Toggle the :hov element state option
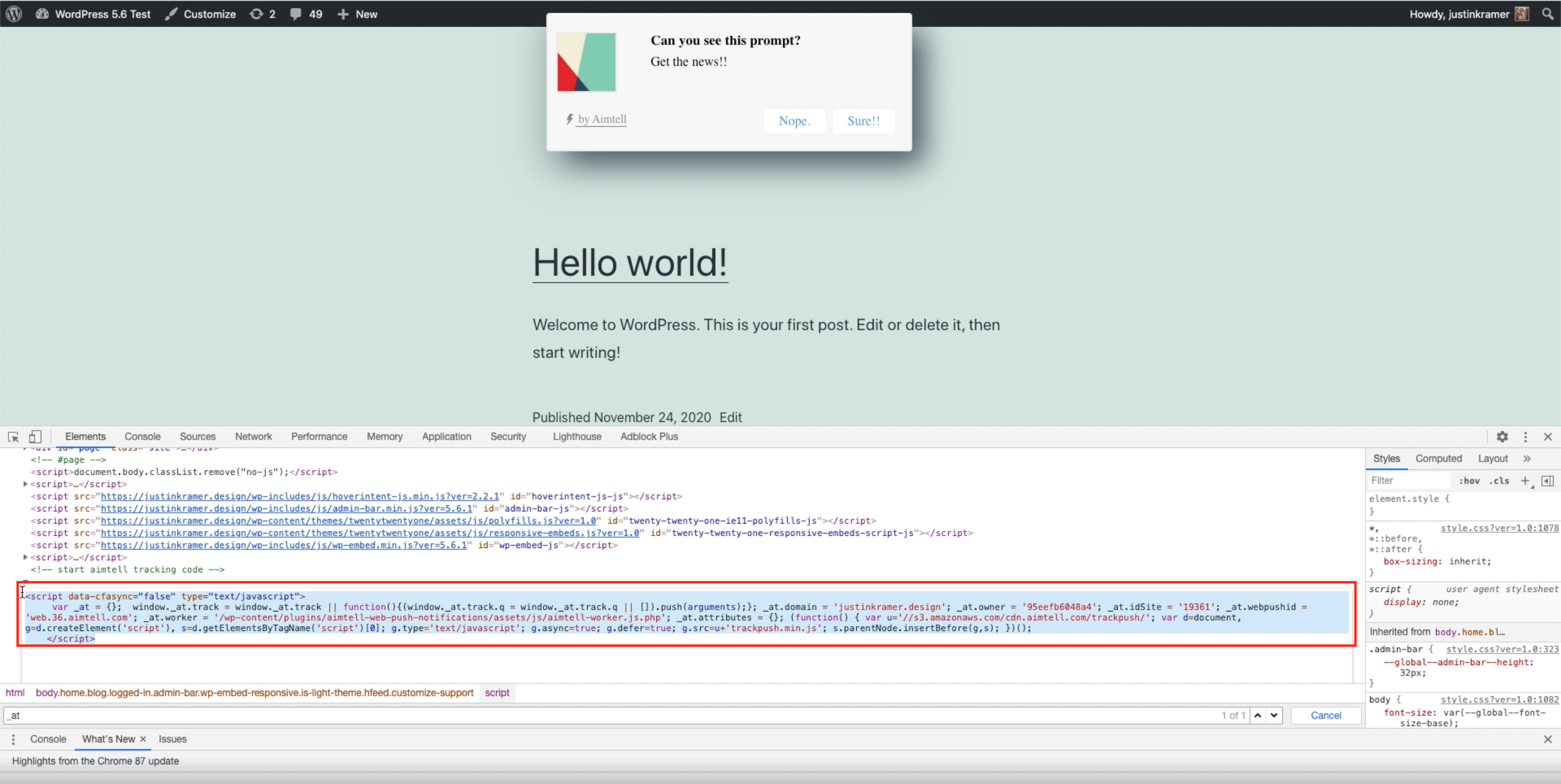Image resolution: width=1561 pixels, height=784 pixels. click(x=1470, y=481)
